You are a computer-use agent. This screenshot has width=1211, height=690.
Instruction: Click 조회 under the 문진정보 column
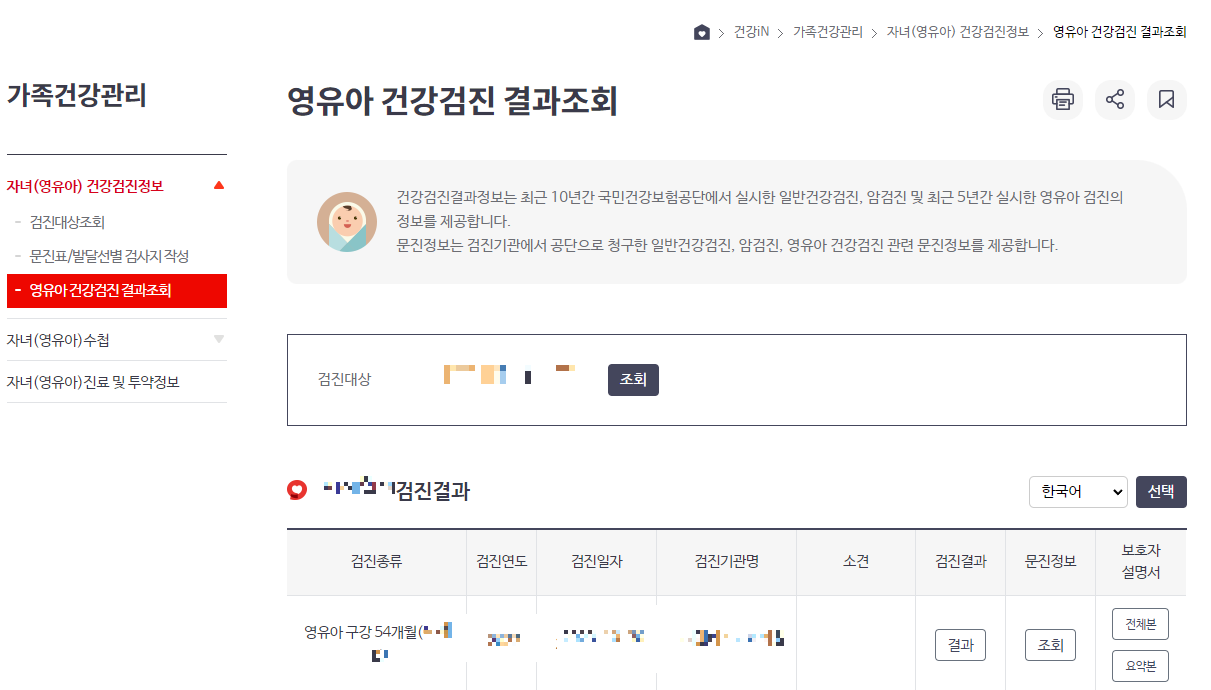[x=1049, y=645]
